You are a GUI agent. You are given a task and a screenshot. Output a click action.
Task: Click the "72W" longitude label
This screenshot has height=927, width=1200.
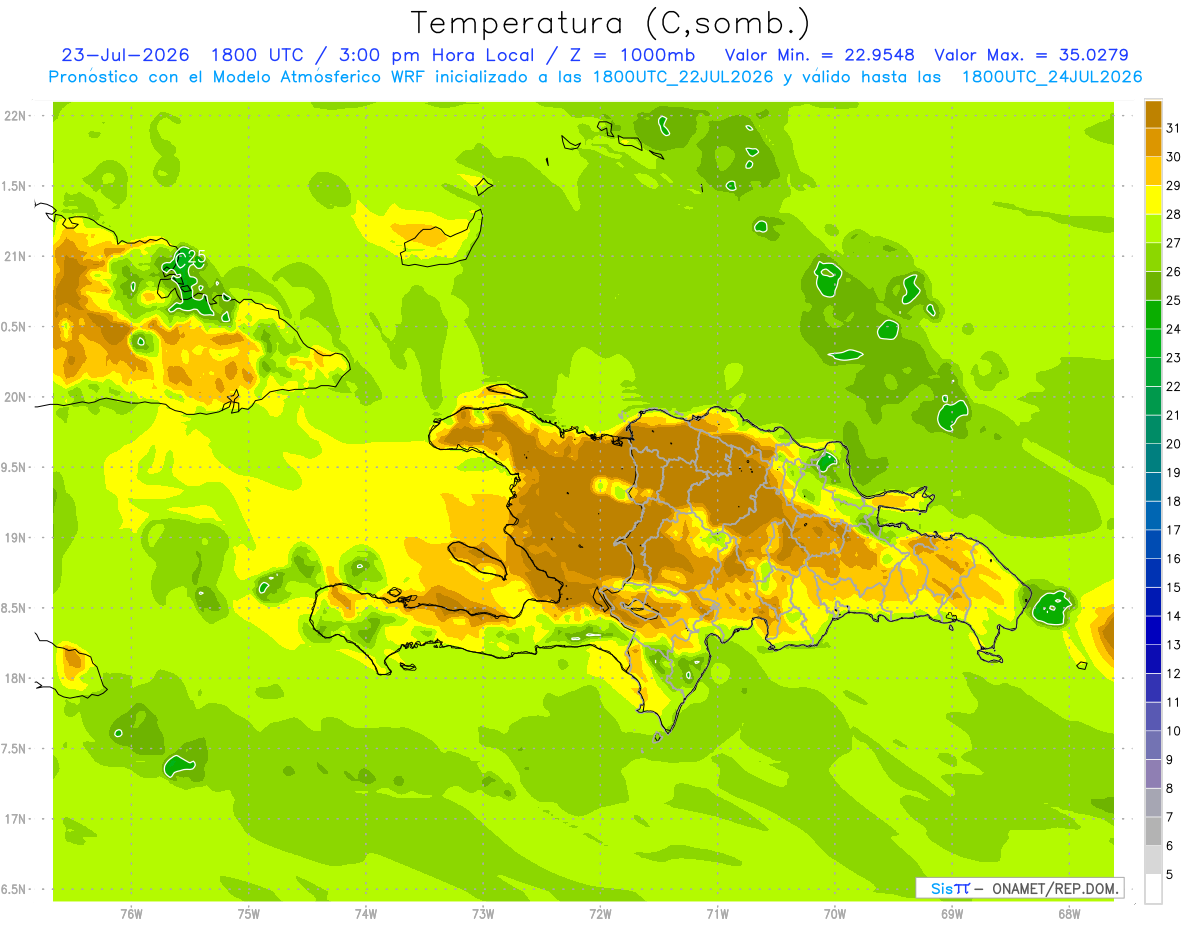[x=600, y=913]
